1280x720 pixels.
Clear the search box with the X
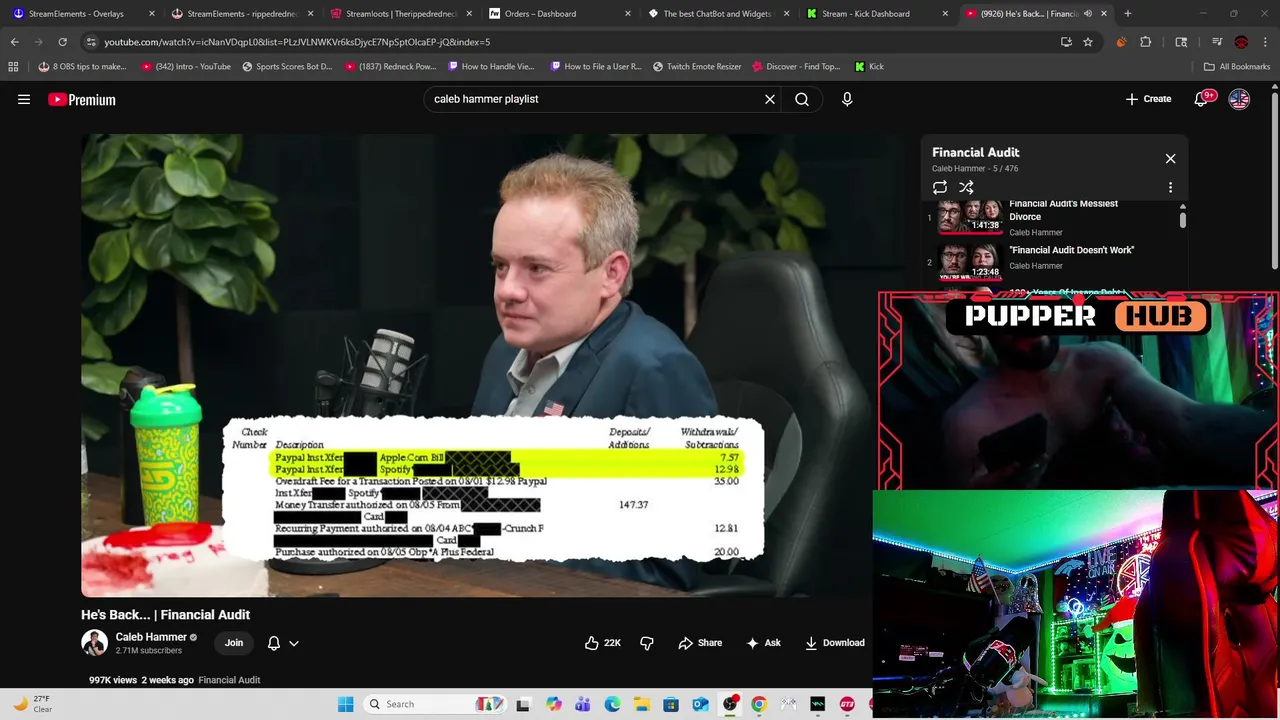click(770, 99)
